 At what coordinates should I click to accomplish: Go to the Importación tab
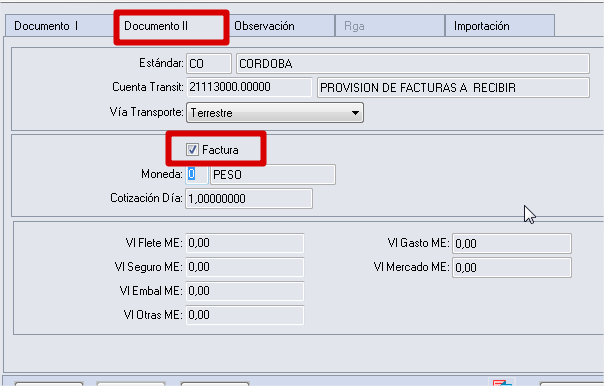tap(500, 26)
